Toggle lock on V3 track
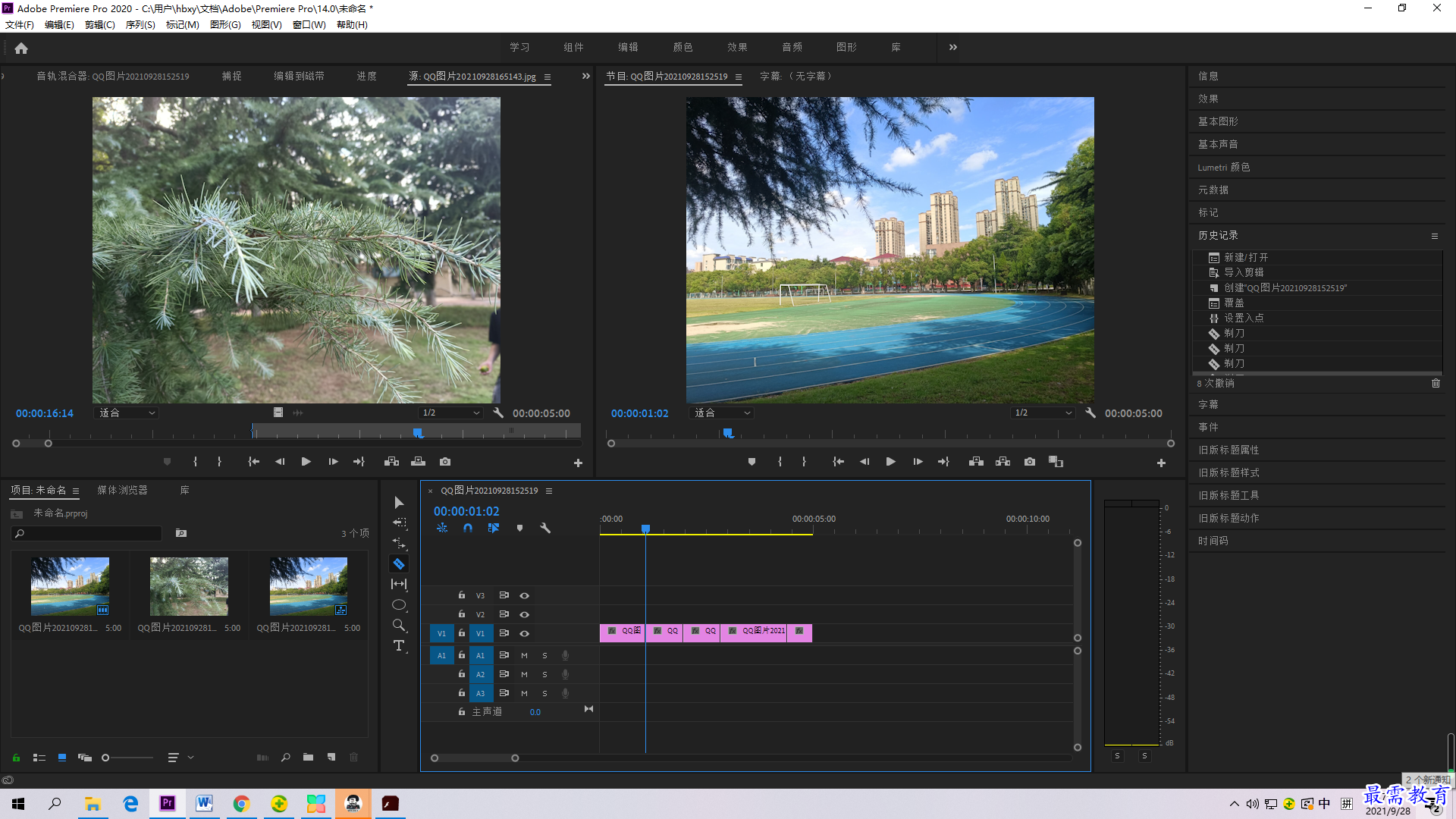The height and width of the screenshot is (819, 1456). click(461, 595)
